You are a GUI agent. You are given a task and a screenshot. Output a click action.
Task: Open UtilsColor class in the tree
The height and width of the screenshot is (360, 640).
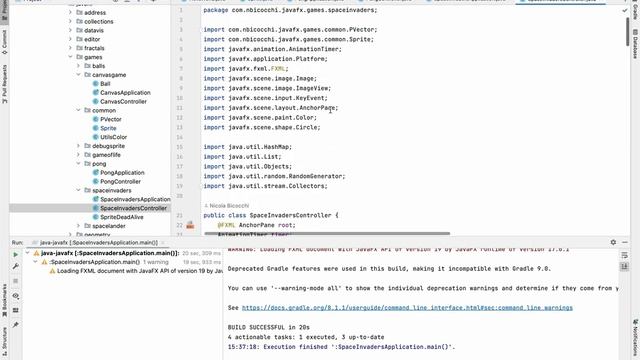[113, 137]
